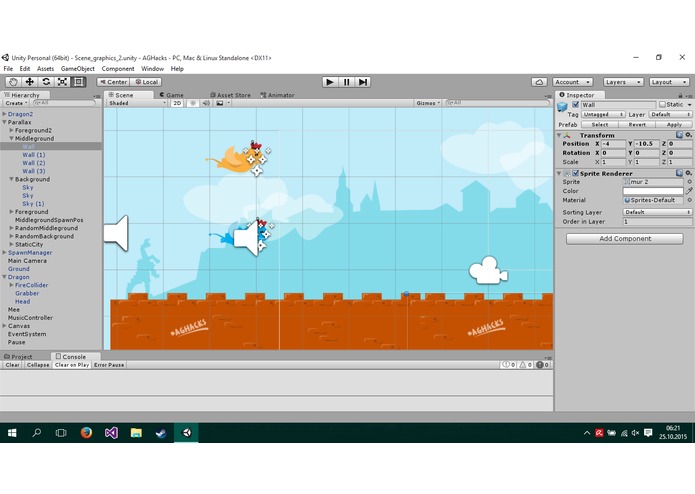Open Transform component gear menu
The image size is (695, 494).
point(688,135)
